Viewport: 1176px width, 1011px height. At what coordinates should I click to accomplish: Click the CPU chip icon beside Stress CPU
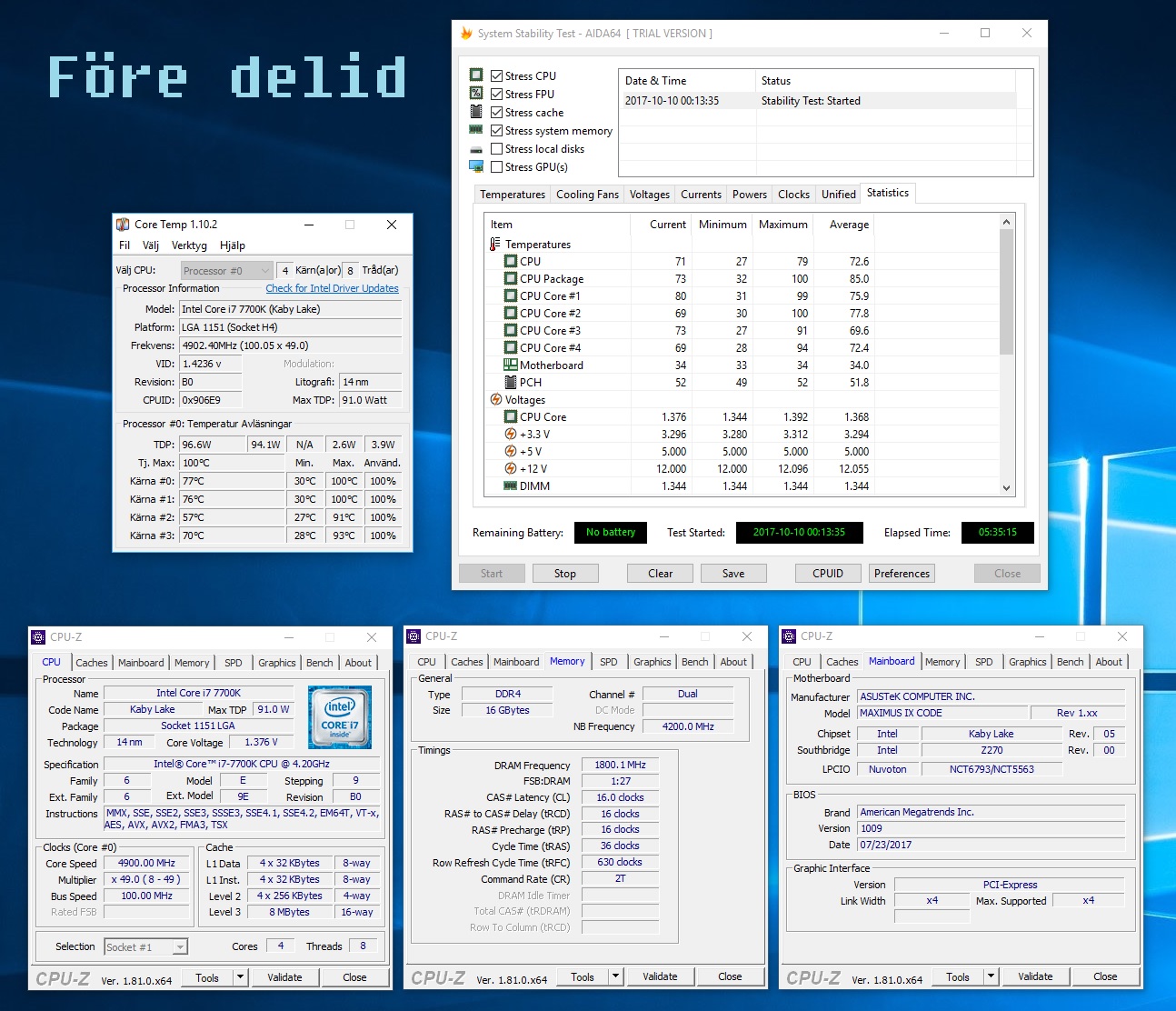coord(476,75)
